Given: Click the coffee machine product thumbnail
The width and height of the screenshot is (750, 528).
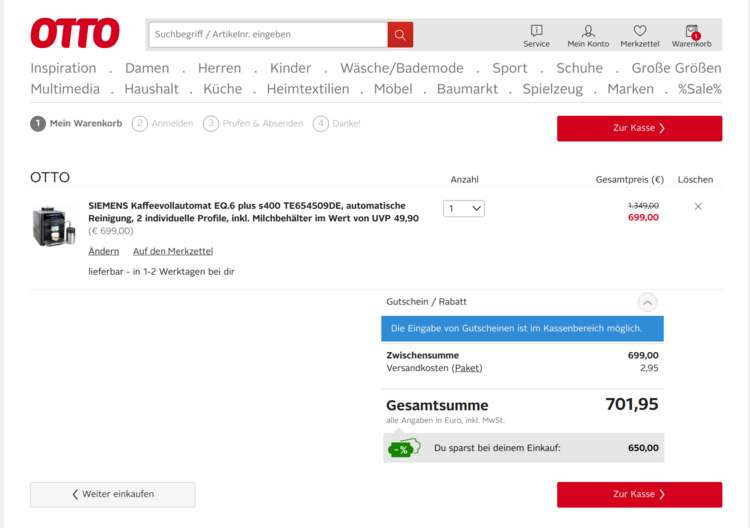Looking at the screenshot, I should pyautogui.click(x=54, y=226).
